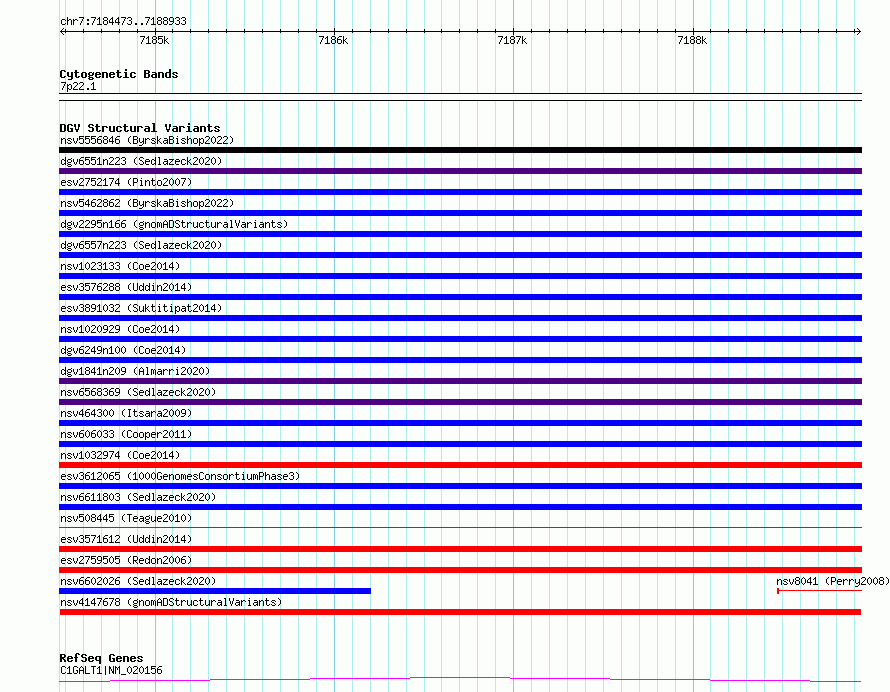Screen dimensions: 890x692
Task: Click the blue bar under dgv2295n166
Action: (x=460, y=234)
